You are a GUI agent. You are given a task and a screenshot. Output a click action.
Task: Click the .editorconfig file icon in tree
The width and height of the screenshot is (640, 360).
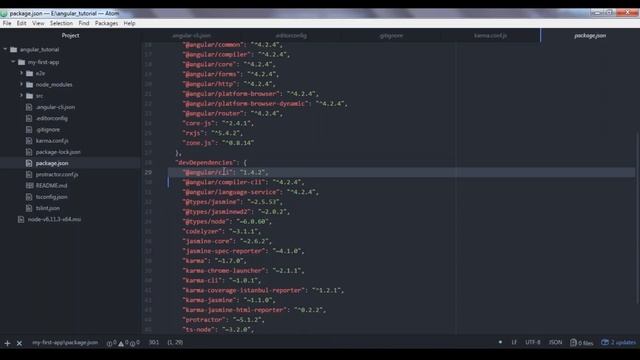29,118
